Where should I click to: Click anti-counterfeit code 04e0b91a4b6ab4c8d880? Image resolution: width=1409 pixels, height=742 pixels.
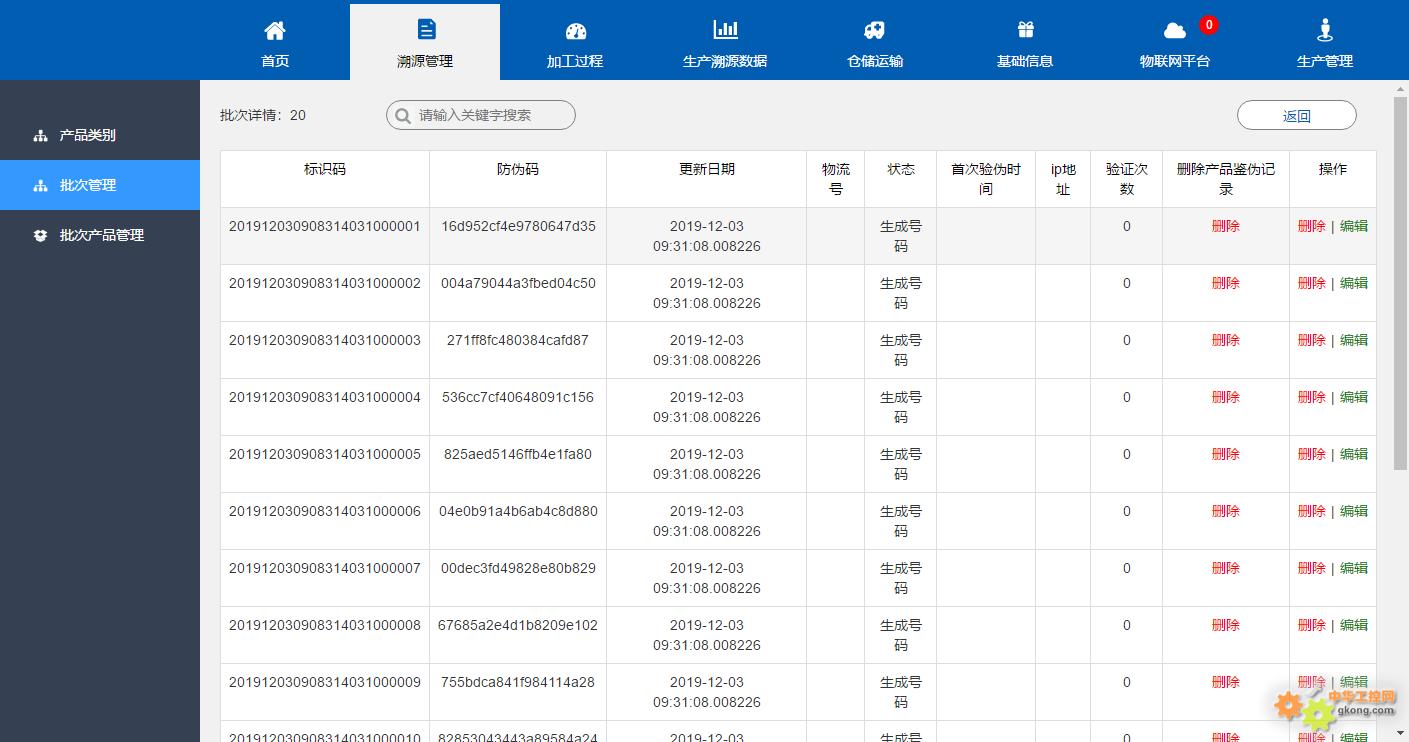[x=518, y=511]
